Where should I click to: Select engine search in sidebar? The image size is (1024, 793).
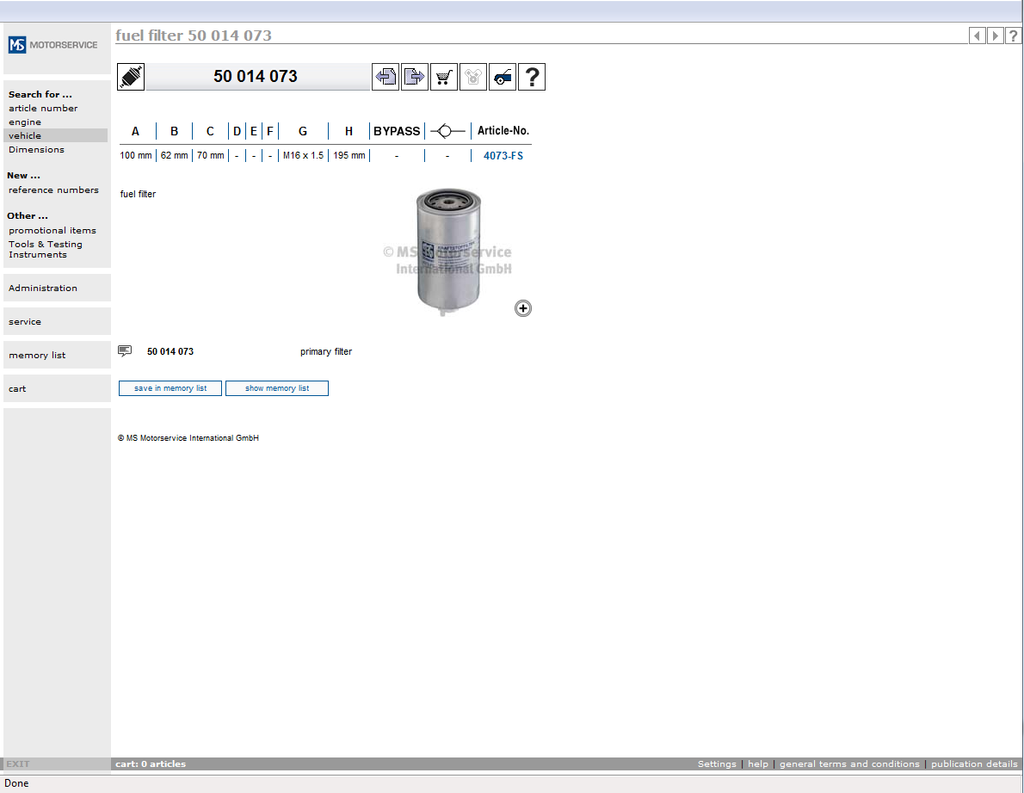[25, 122]
